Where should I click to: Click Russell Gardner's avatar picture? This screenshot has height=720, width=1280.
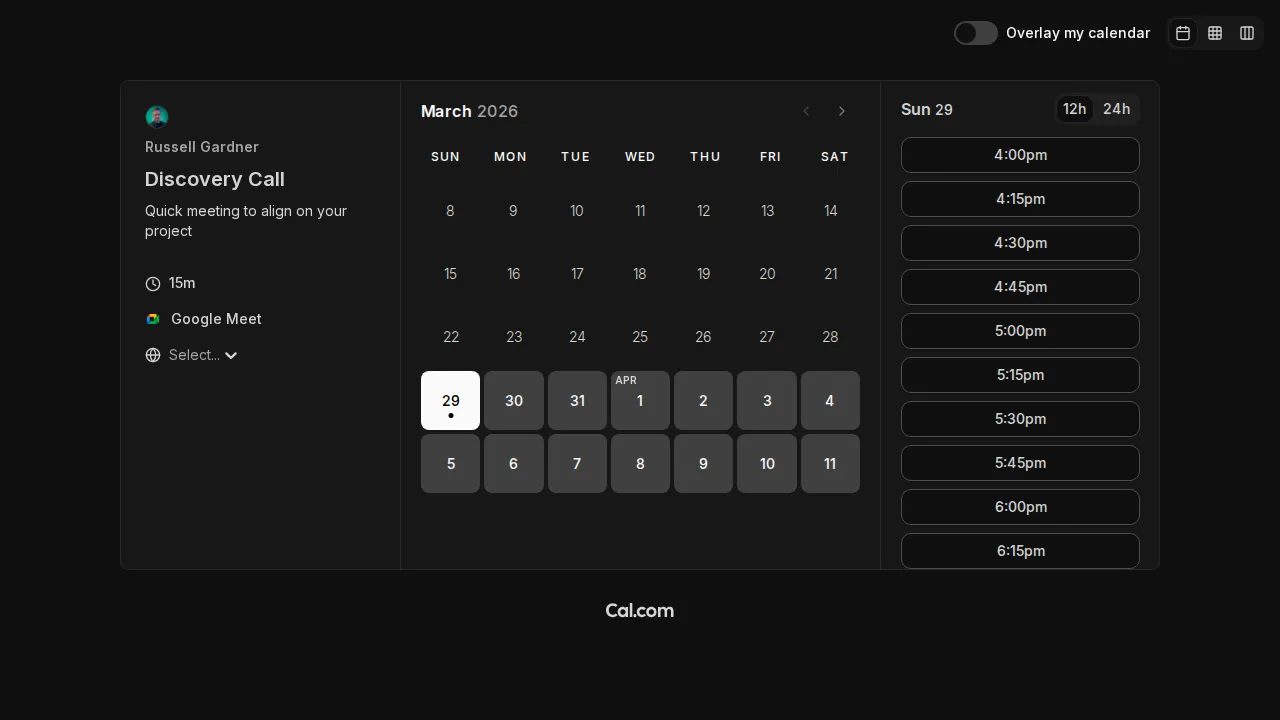(157, 116)
